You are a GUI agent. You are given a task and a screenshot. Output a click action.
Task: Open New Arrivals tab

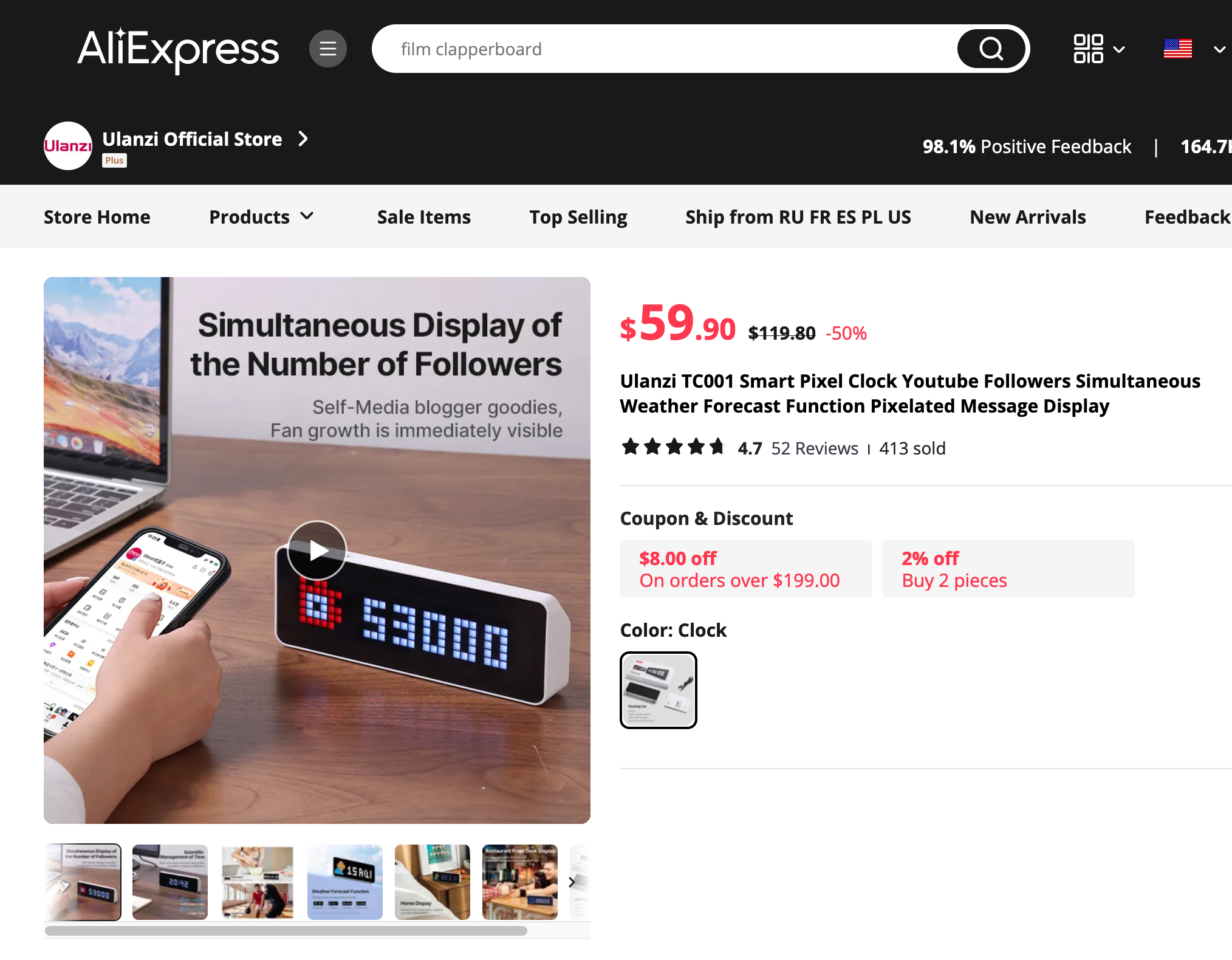pyautogui.click(x=1027, y=217)
